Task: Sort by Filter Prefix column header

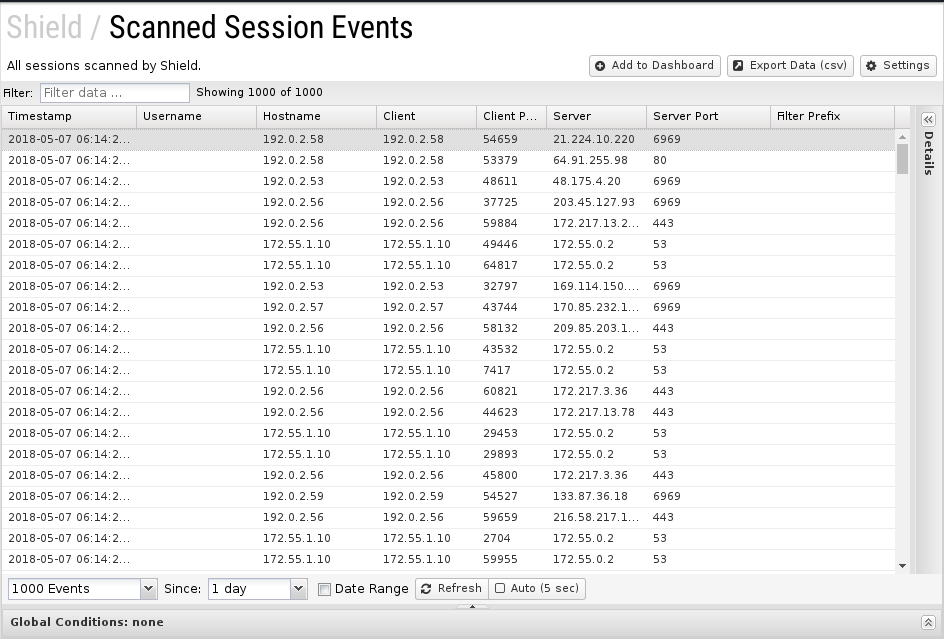Action: point(832,117)
